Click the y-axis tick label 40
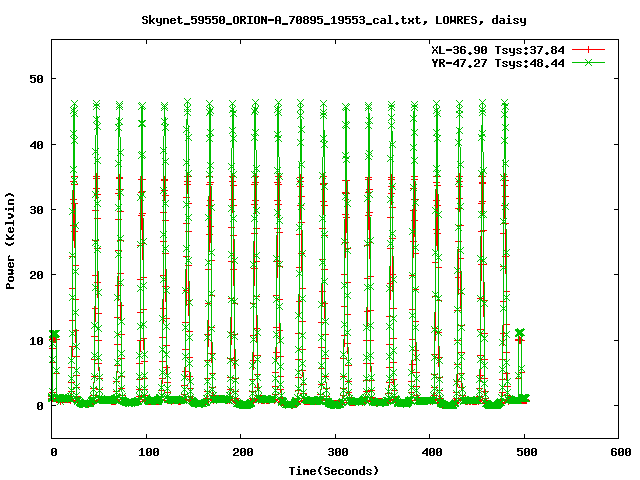 pyautogui.click(x=37, y=144)
